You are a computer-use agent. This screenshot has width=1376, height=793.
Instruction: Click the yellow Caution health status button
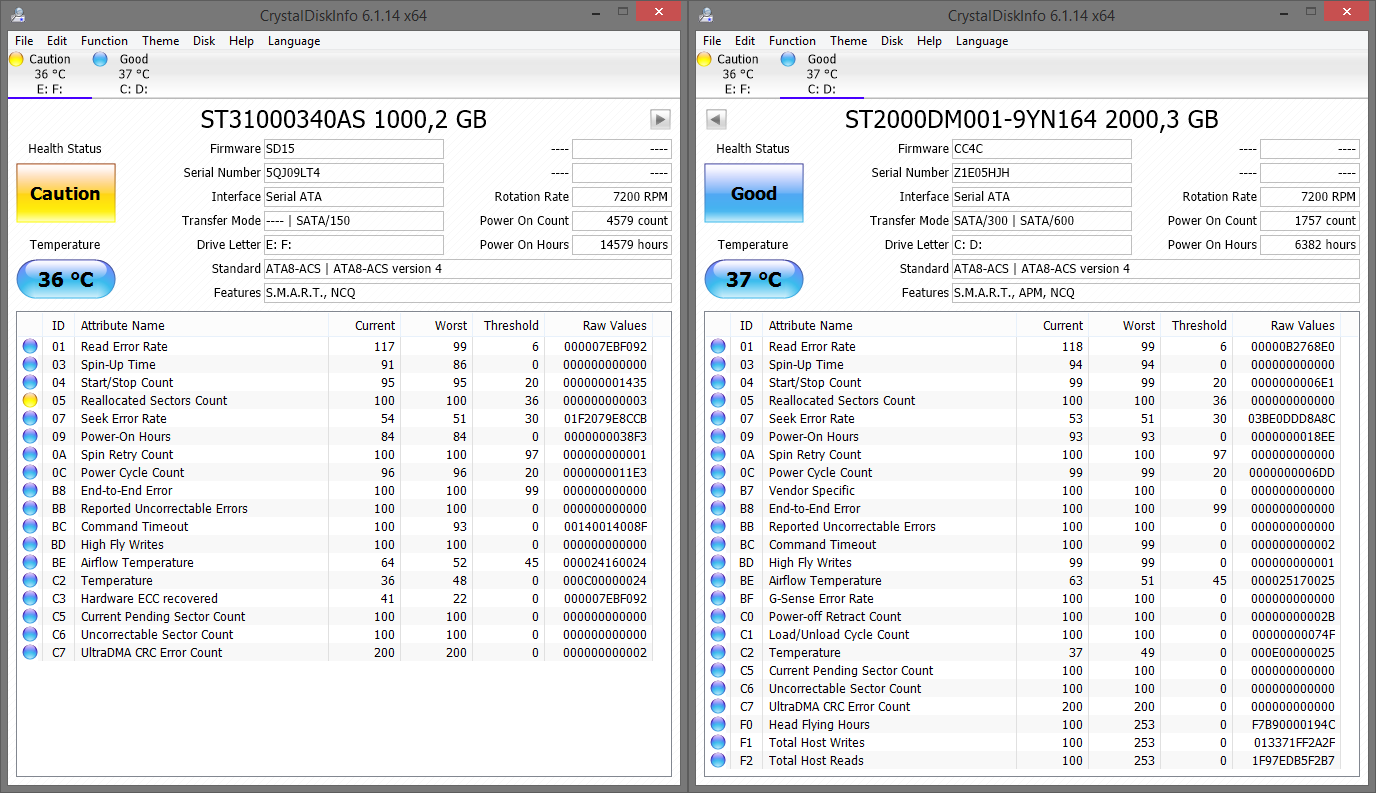click(66, 194)
